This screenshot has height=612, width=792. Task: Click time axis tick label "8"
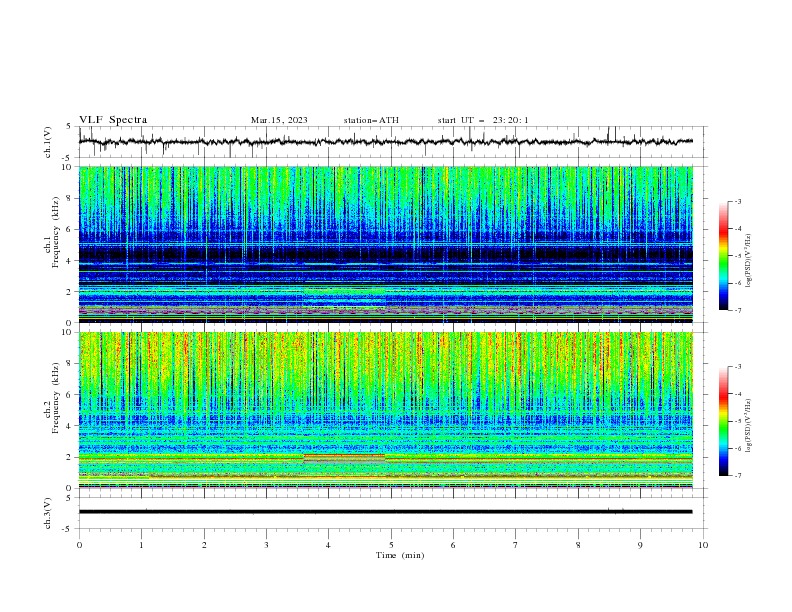click(x=578, y=545)
